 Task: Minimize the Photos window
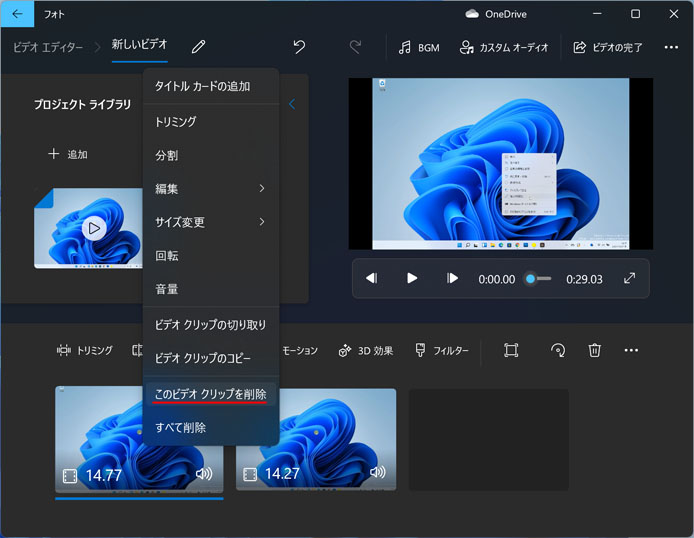click(597, 14)
